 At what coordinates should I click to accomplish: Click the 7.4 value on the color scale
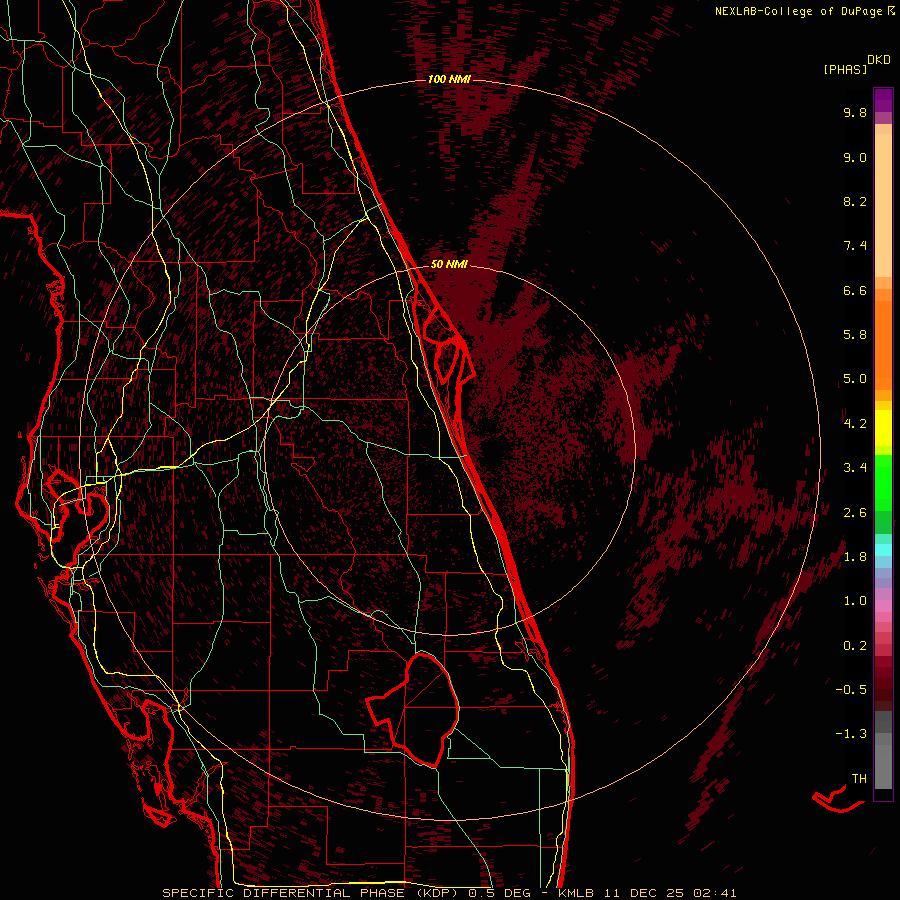[855, 246]
